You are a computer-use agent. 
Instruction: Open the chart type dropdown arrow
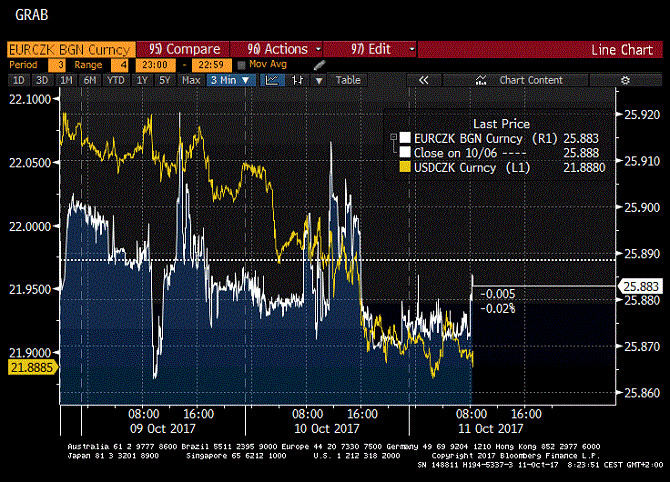tap(319, 80)
